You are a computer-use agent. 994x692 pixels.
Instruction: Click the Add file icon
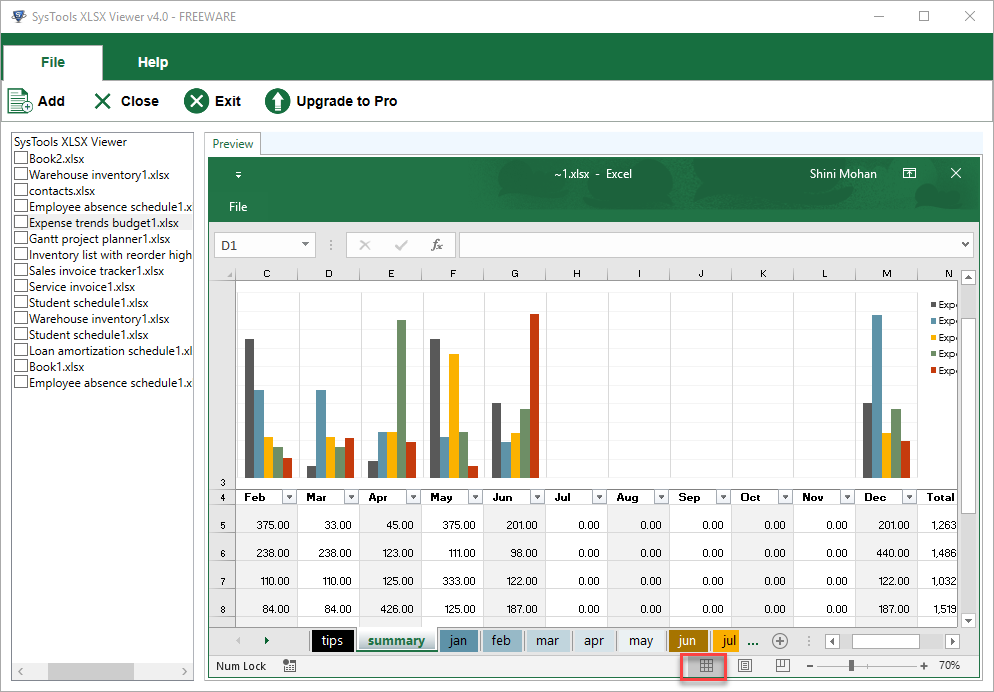[x=20, y=101]
